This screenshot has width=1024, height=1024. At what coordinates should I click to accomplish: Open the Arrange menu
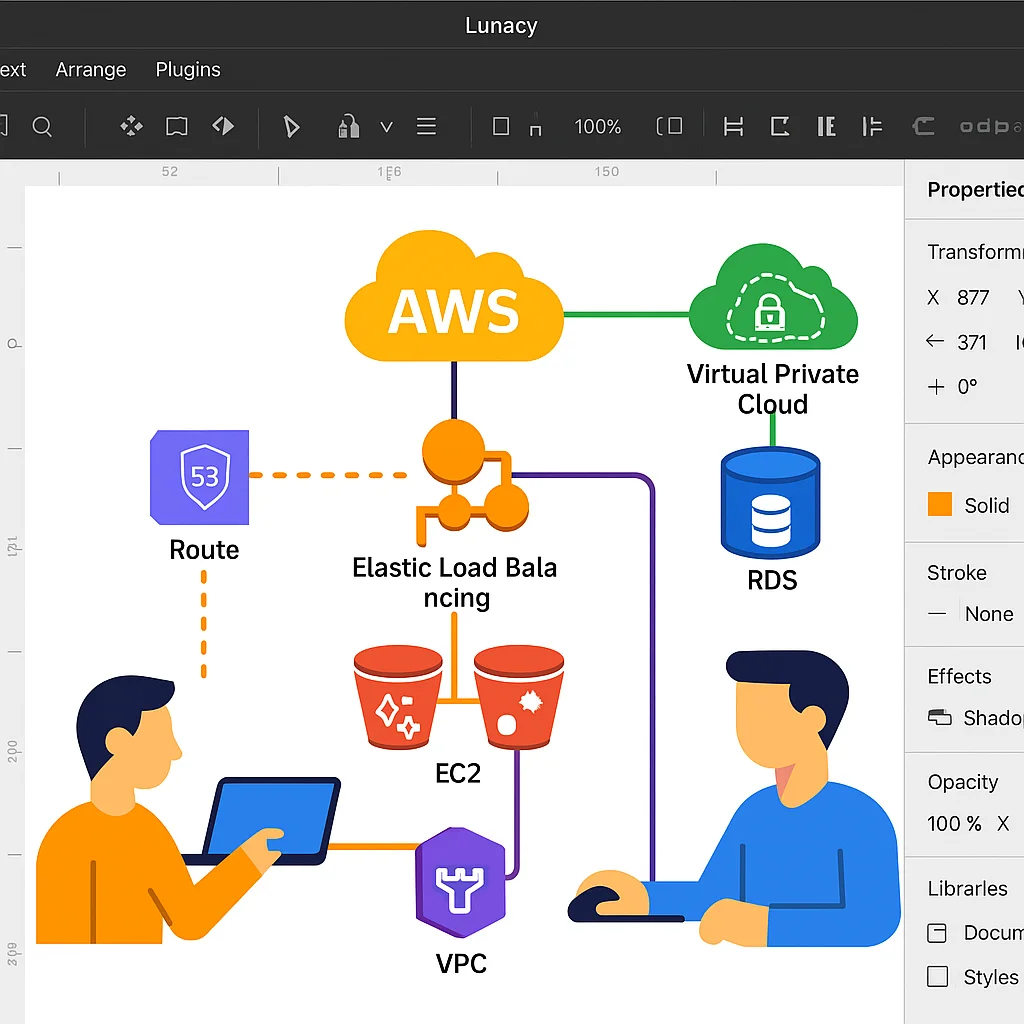click(90, 69)
